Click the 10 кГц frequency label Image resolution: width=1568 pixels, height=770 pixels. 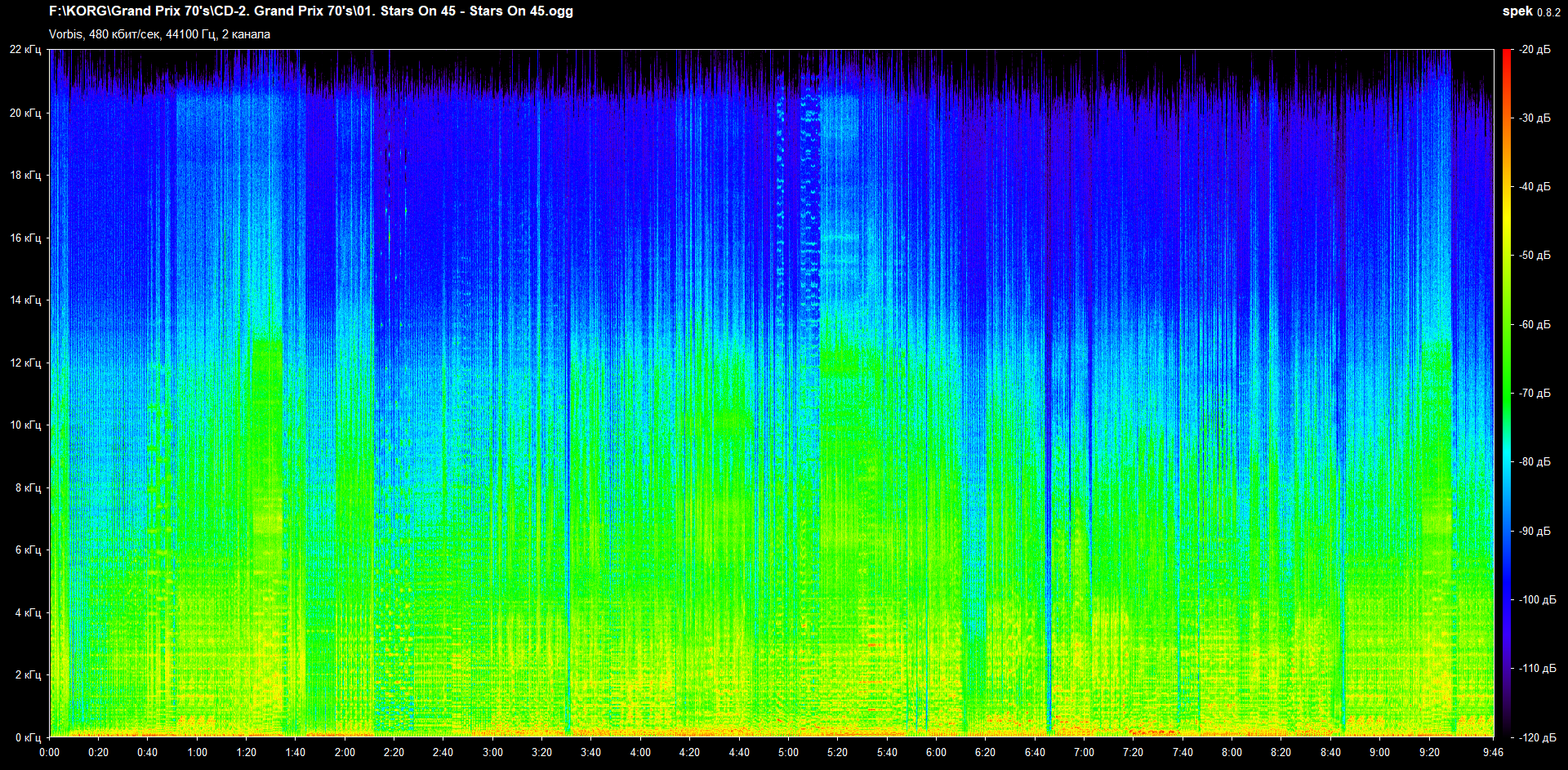(25, 425)
